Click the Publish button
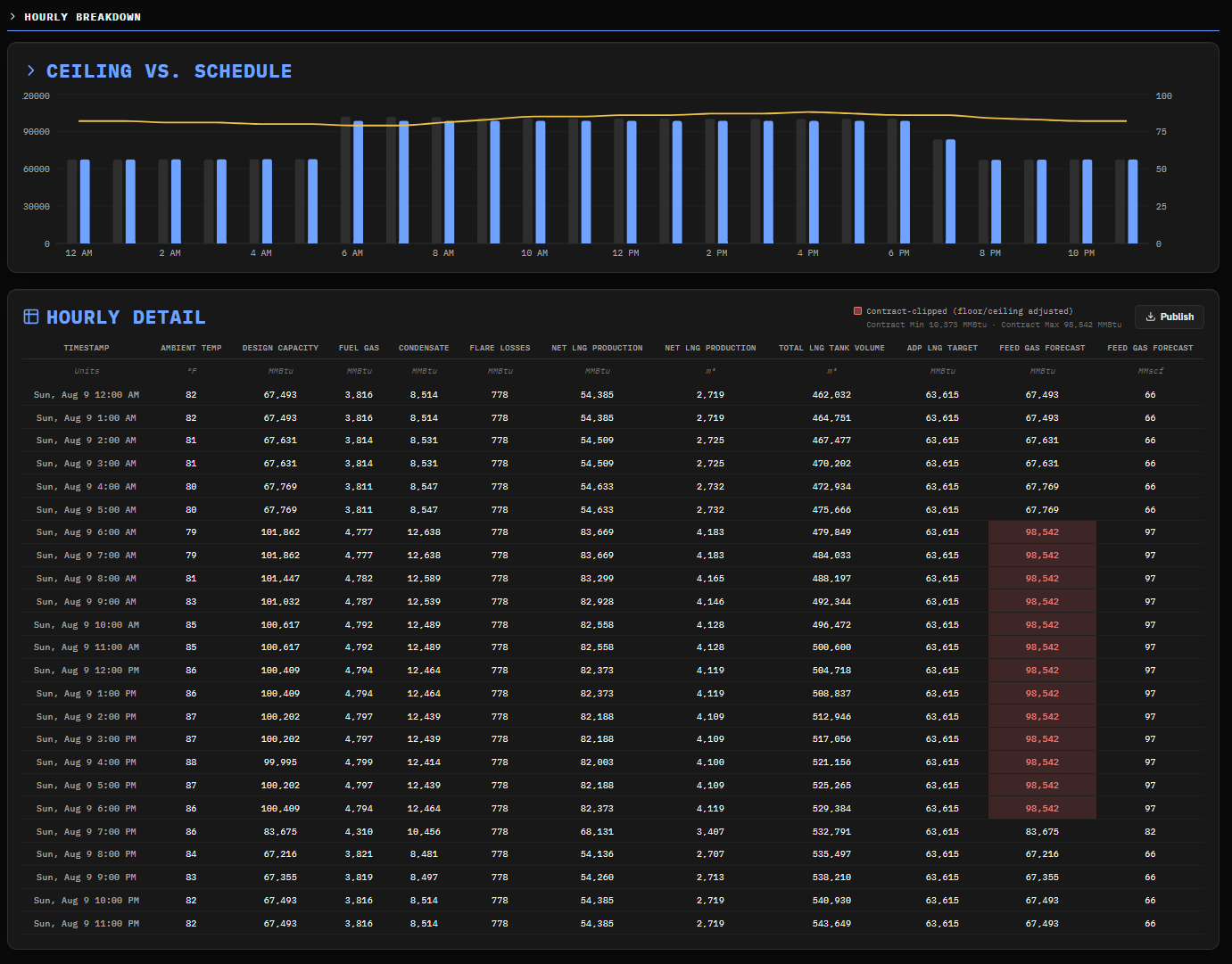This screenshot has width=1232, height=964. (x=1170, y=317)
